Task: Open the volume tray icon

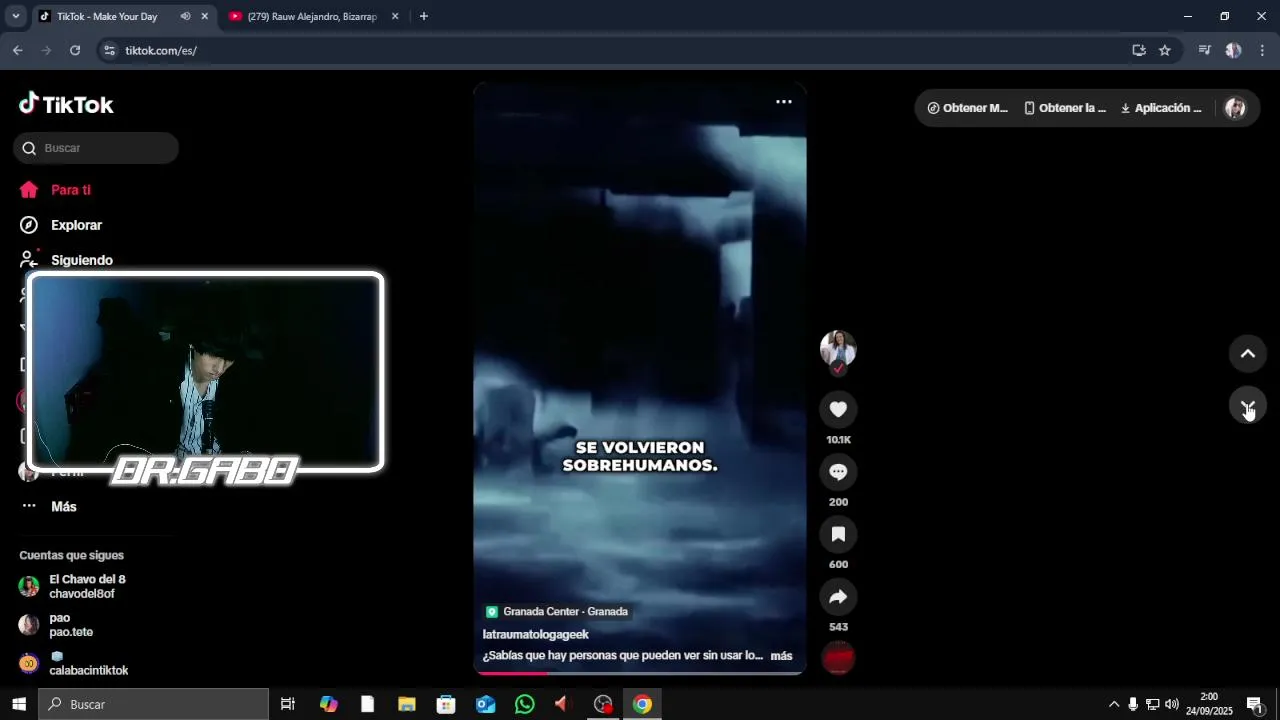Action: click(1171, 704)
